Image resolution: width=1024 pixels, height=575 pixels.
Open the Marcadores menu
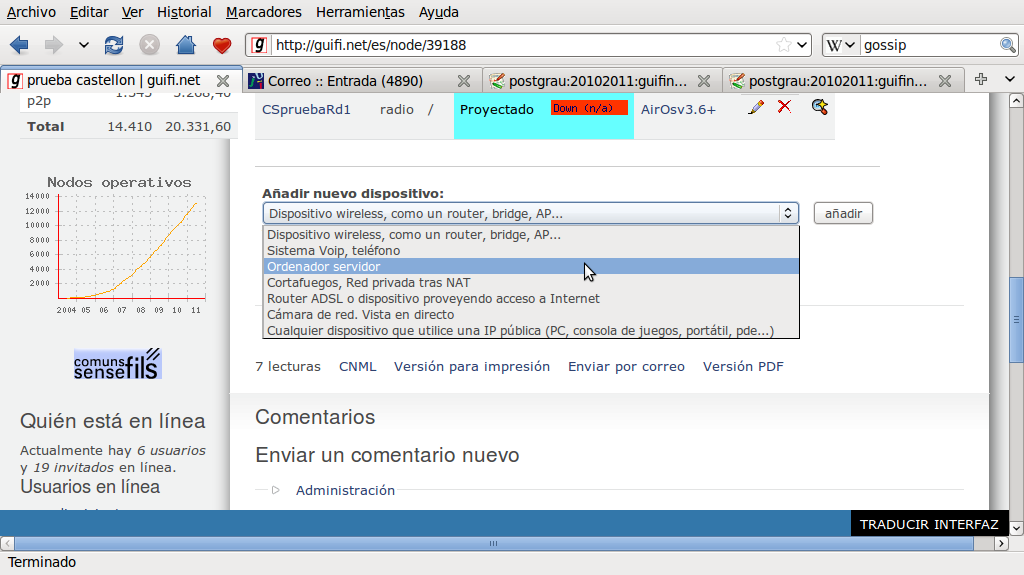263,12
